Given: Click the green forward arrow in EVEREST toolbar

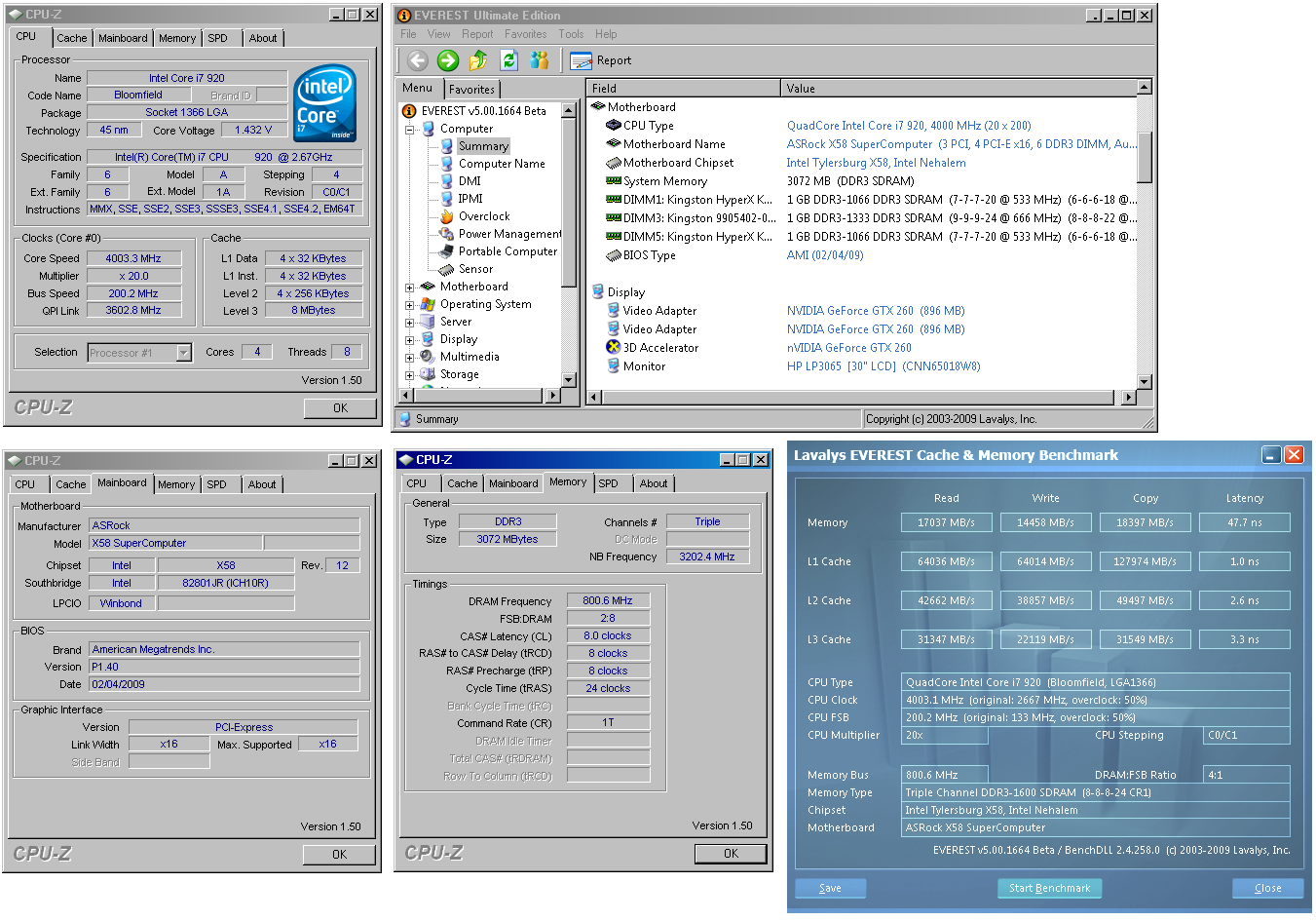Looking at the screenshot, I should tap(448, 60).
